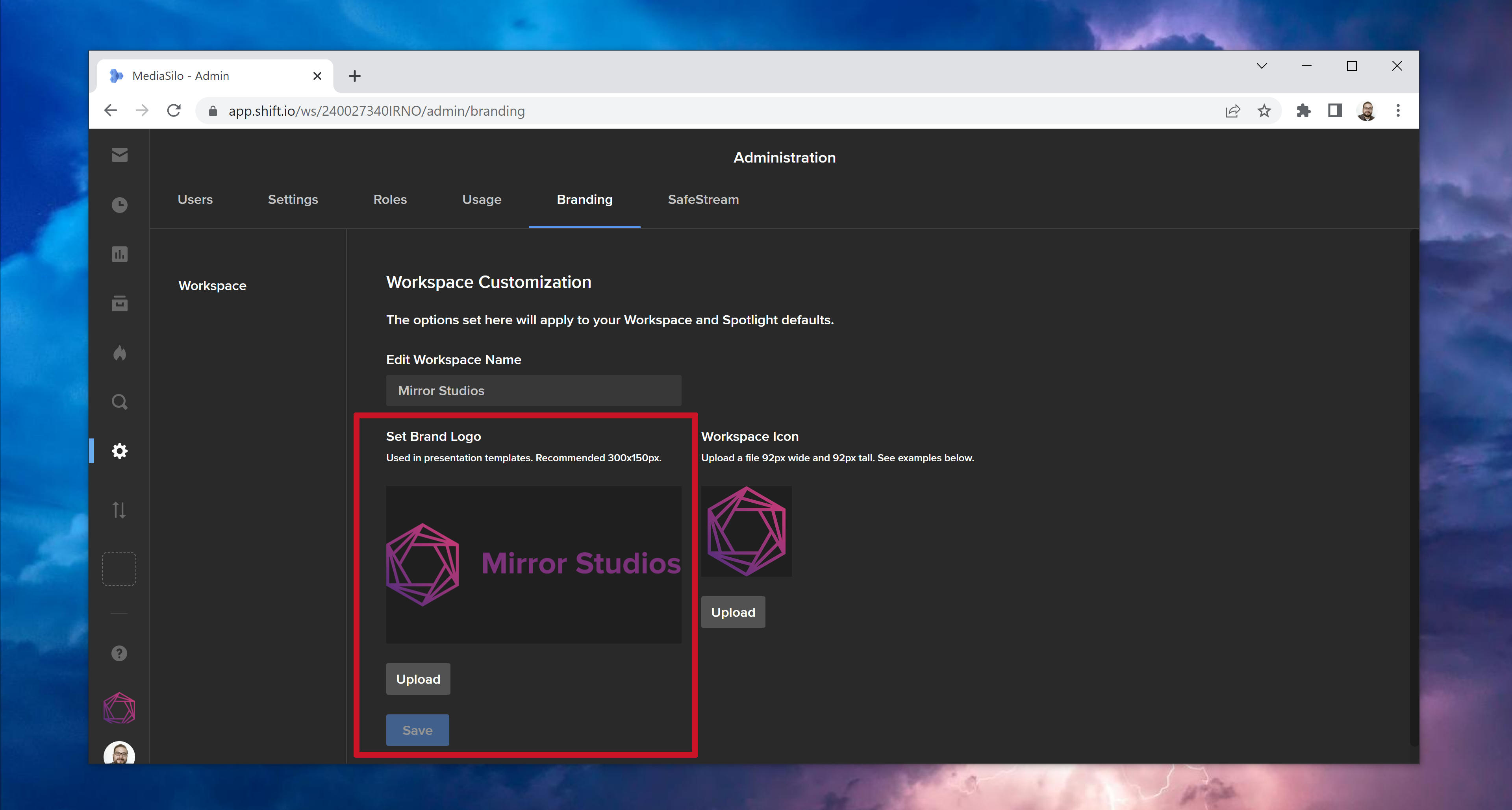
Task: Select the administration gear icon
Action: 119,451
